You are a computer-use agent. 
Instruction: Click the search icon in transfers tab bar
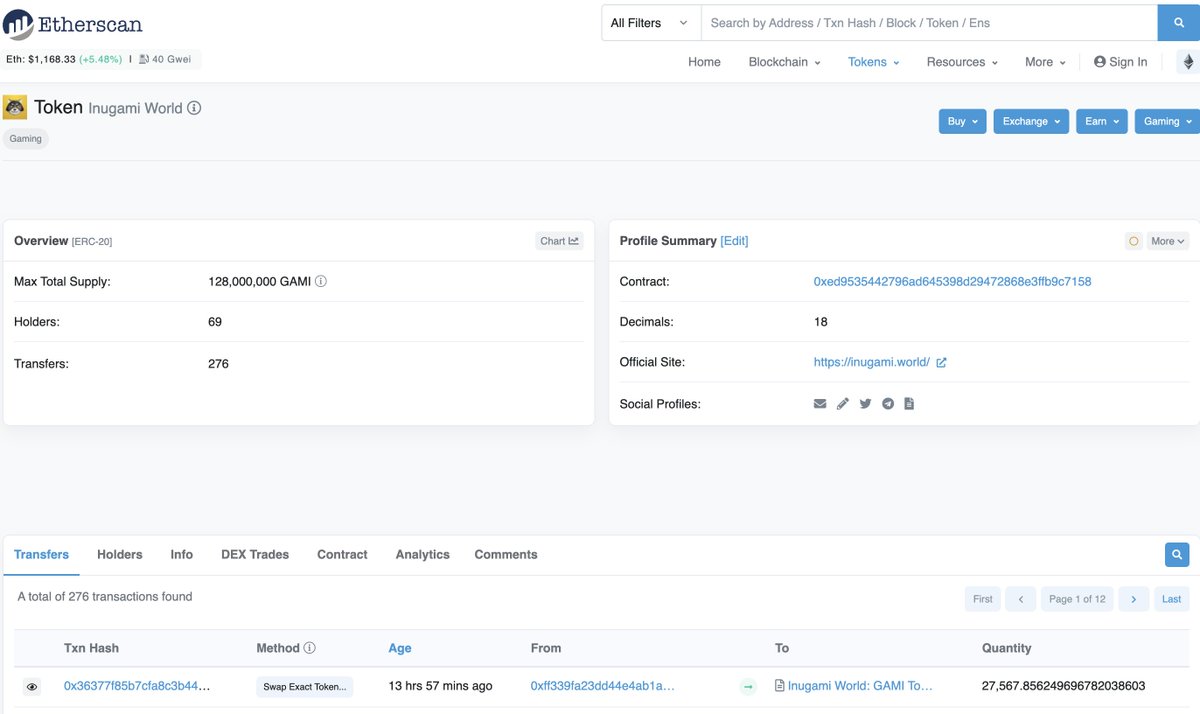1176,554
